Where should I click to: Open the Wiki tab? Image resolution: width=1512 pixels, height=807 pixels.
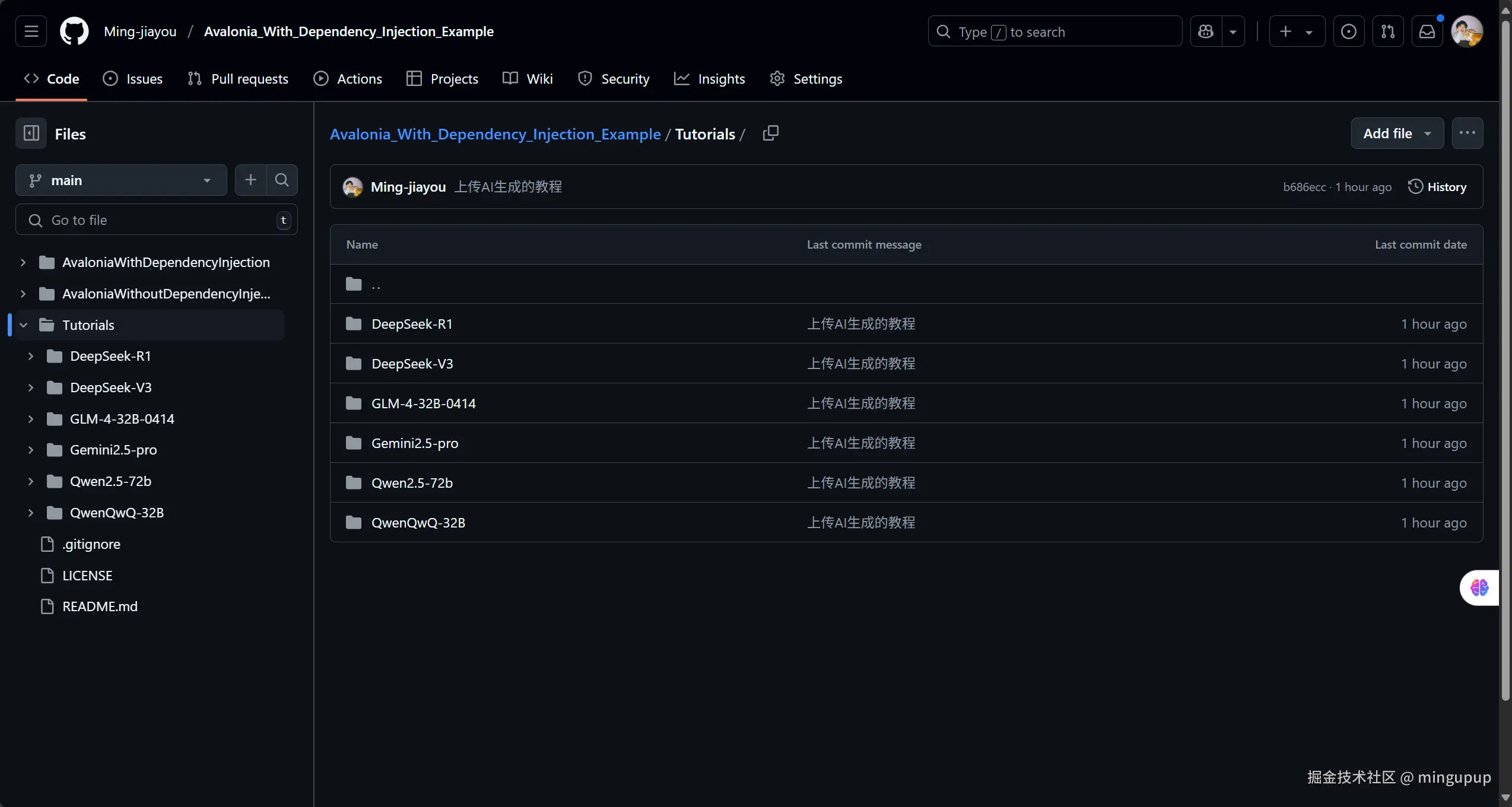(x=528, y=78)
